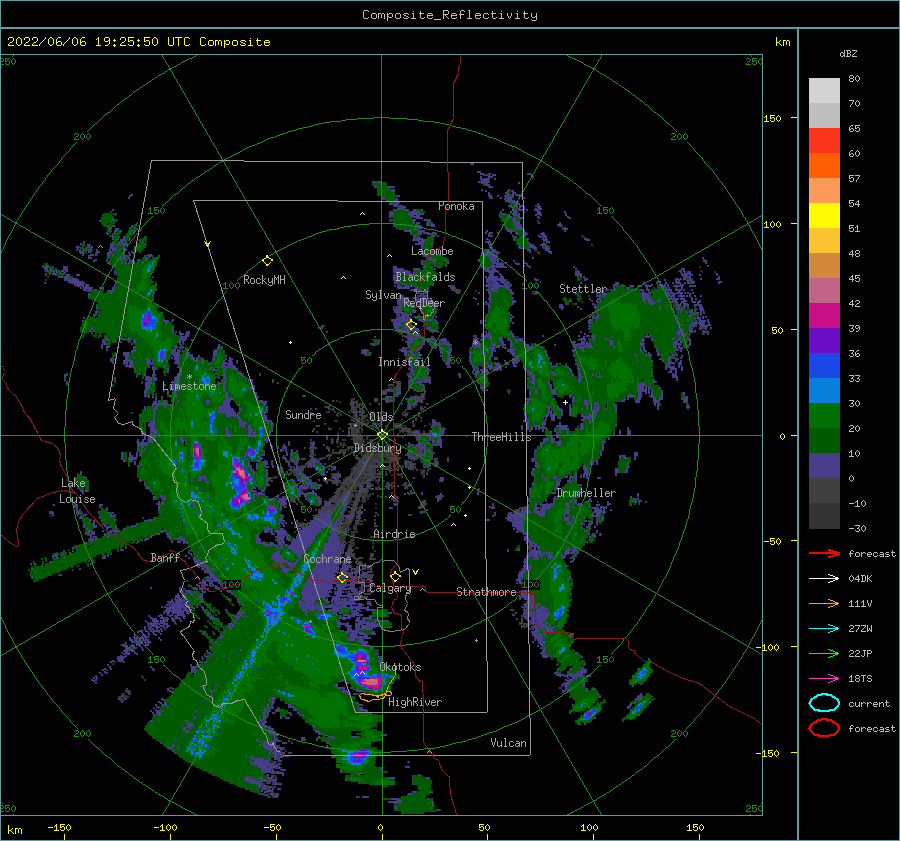
Task: Click the magenta 18TS arrow symbol
Action: point(824,679)
